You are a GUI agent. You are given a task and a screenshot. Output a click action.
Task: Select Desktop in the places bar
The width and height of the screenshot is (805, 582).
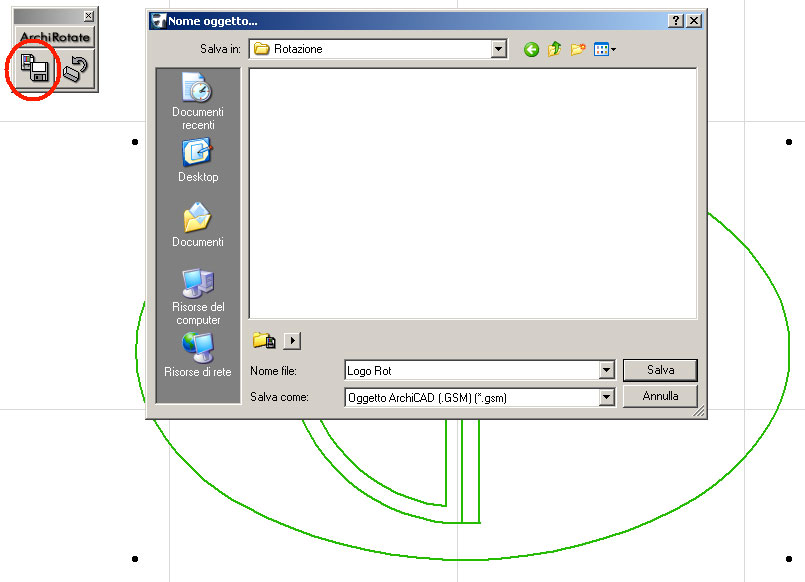click(x=197, y=160)
